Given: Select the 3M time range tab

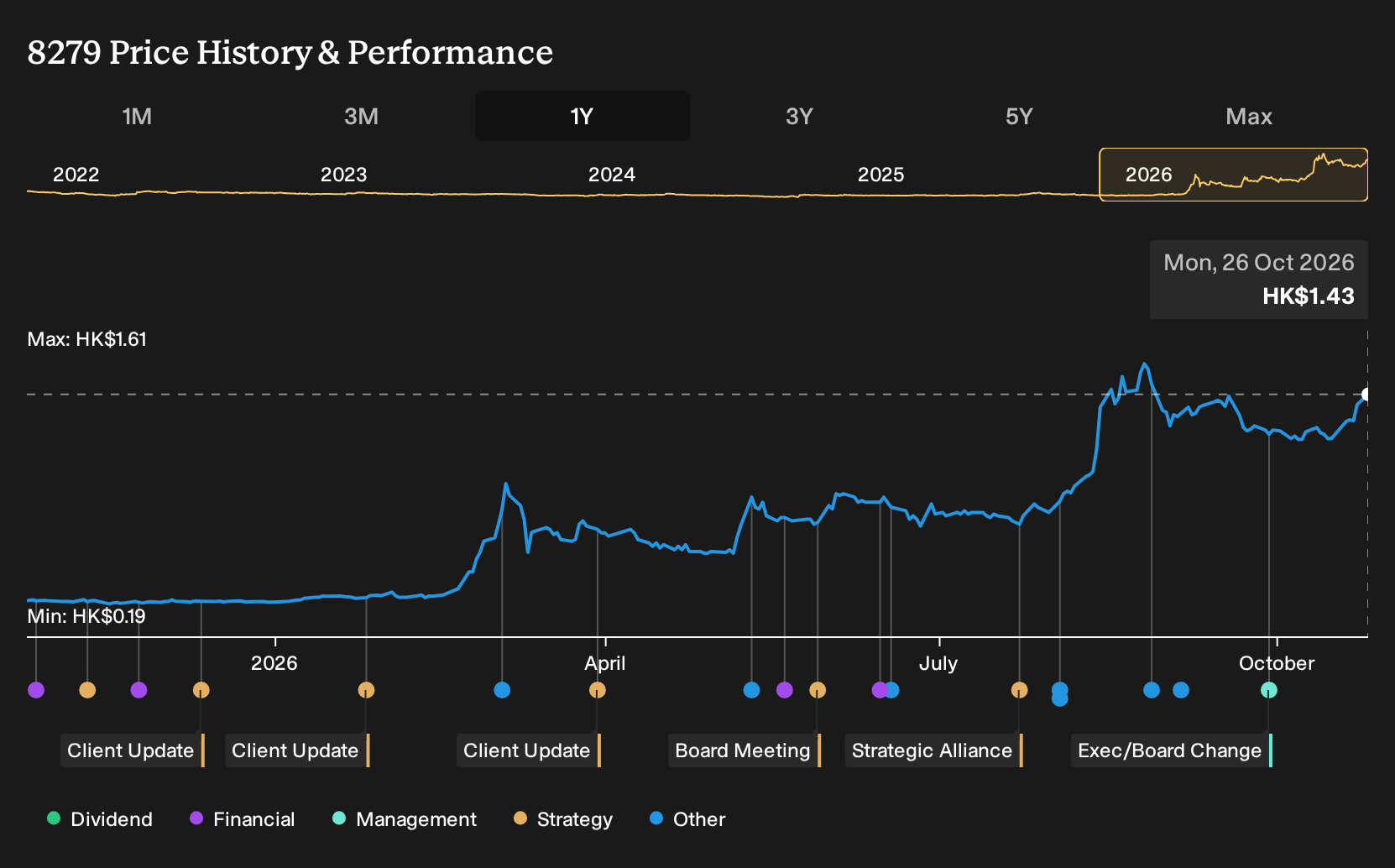Looking at the screenshot, I should click(361, 116).
